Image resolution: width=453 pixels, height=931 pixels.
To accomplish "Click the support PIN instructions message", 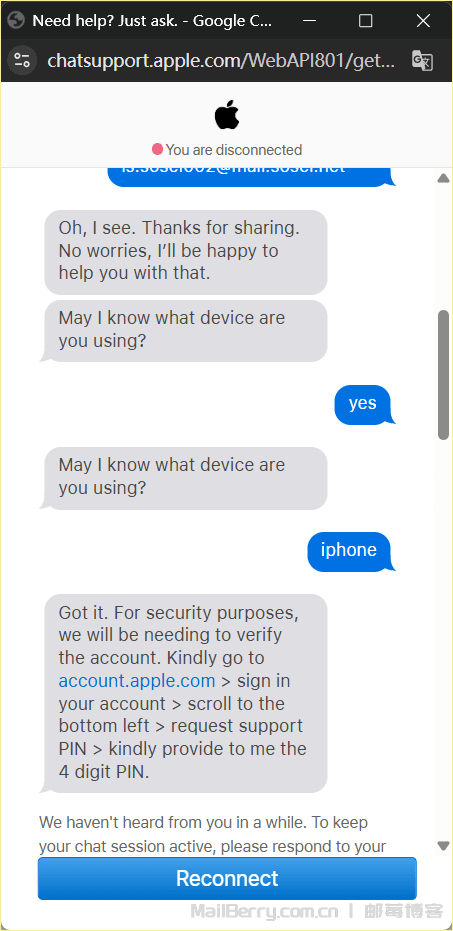I will [x=186, y=692].
